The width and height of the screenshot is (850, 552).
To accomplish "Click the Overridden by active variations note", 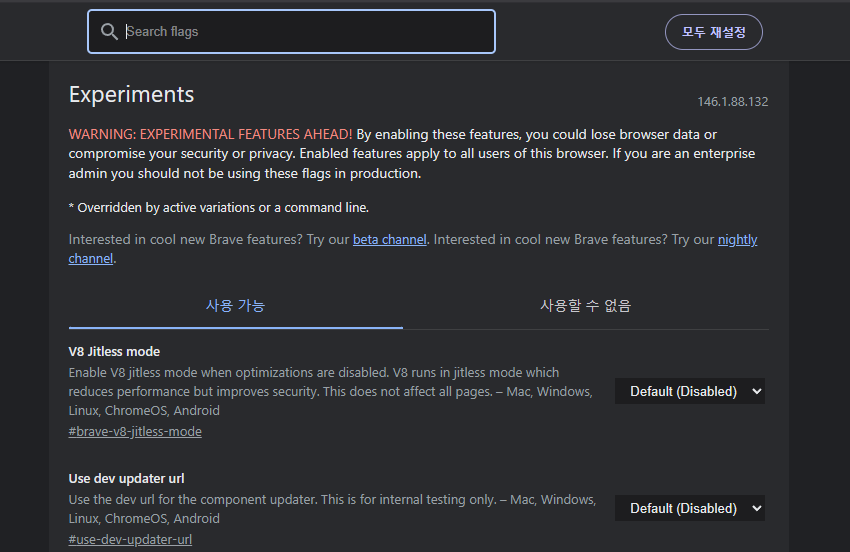I will click(218, 208).
